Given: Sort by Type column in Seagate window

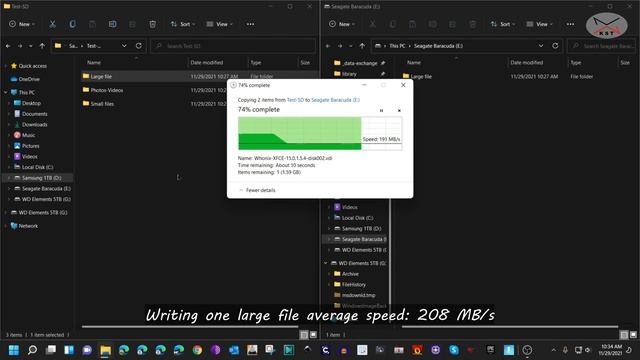Looking at the screenshot, I should point(576,62).
